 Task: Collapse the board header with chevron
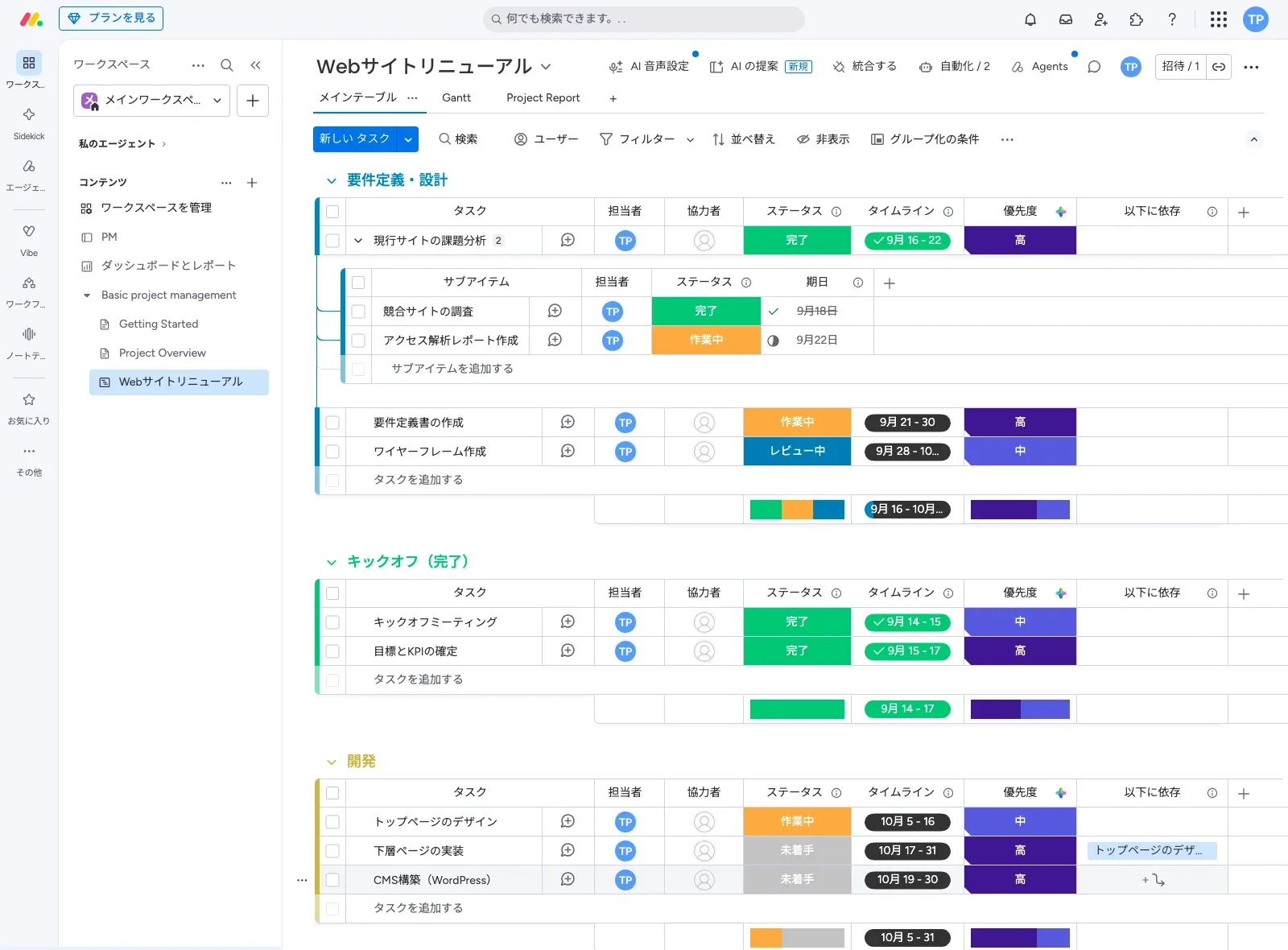point(1253,139)
